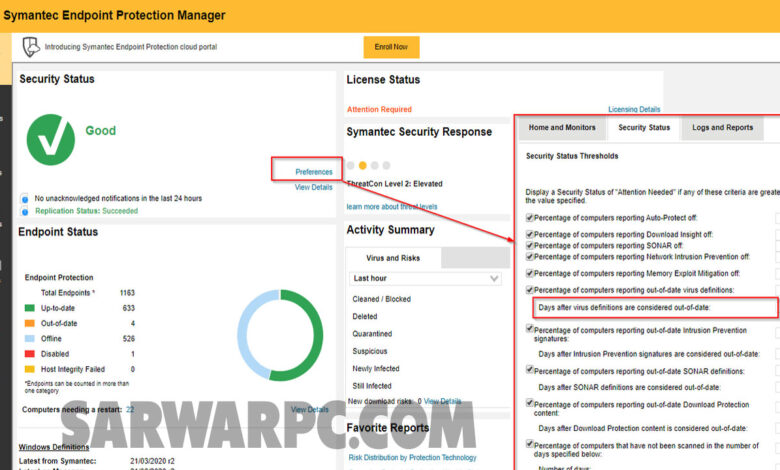This screenshot has height=470, width=780.
Task: Click the info icon beside unacknowledged notifications
Action: (x=24, y=199)
